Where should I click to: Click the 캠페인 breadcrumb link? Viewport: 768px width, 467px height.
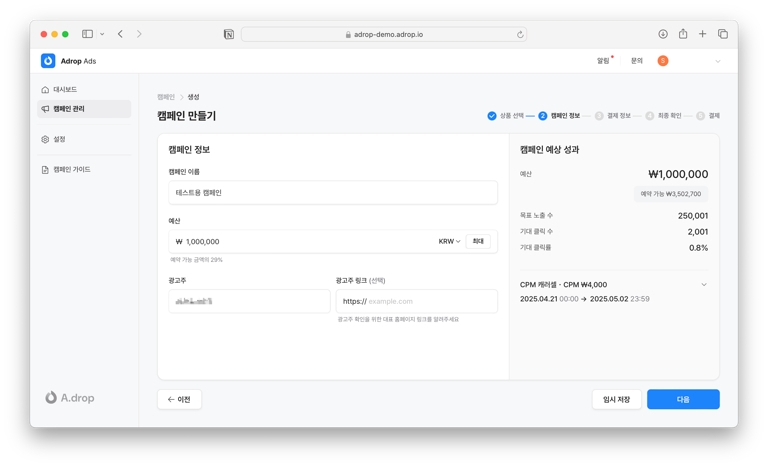165,97
